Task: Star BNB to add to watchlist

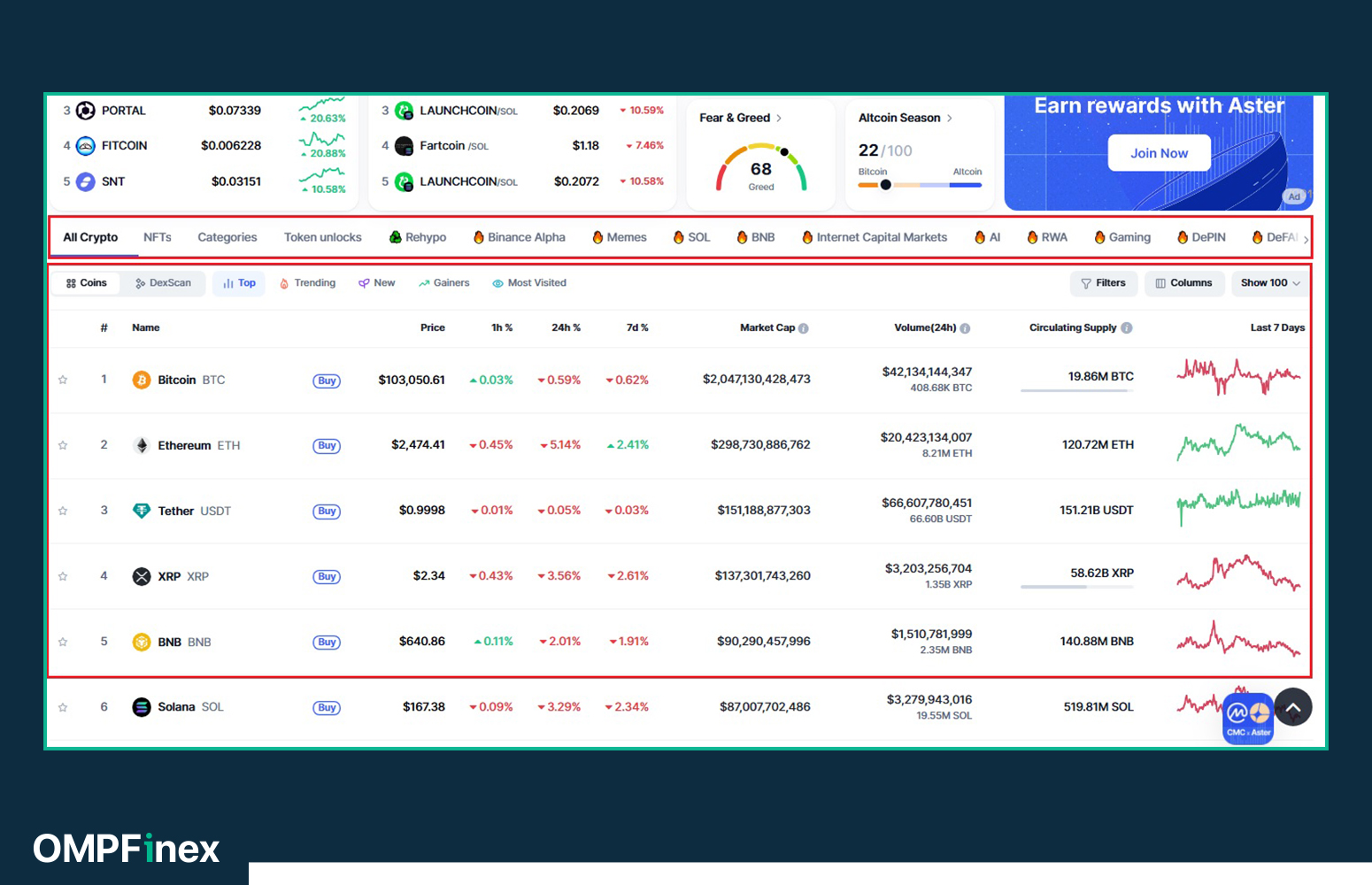Action: tap(63, 642)
